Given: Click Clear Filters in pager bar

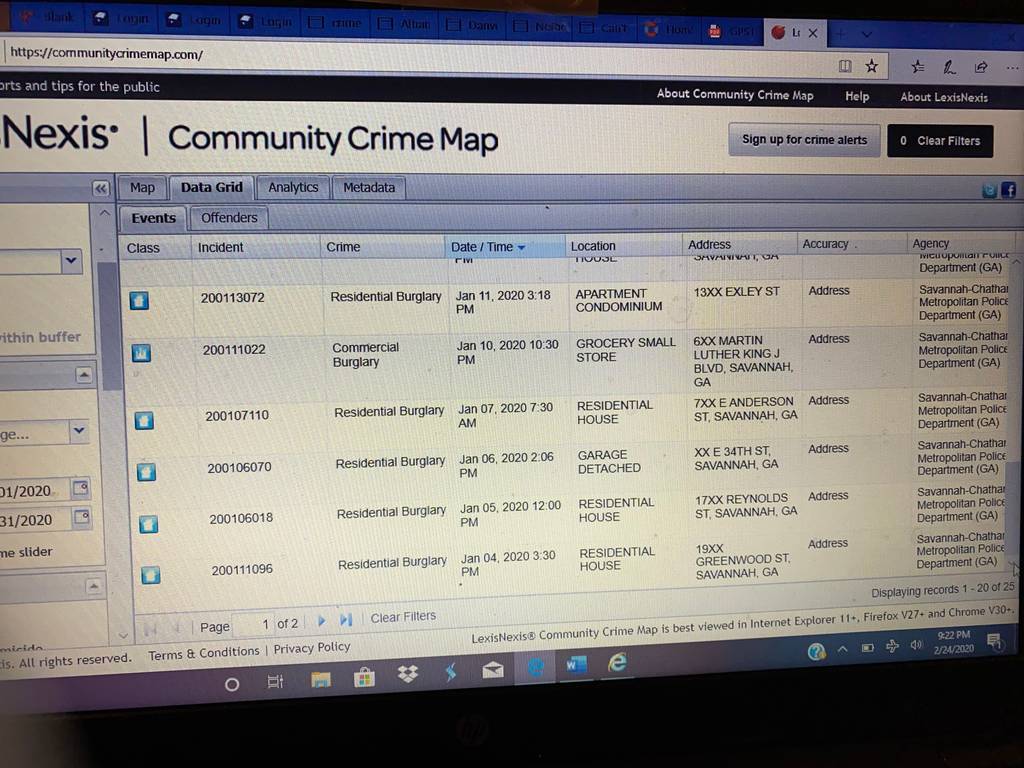Looking at the screenshot, I should (x=403, y=616).
